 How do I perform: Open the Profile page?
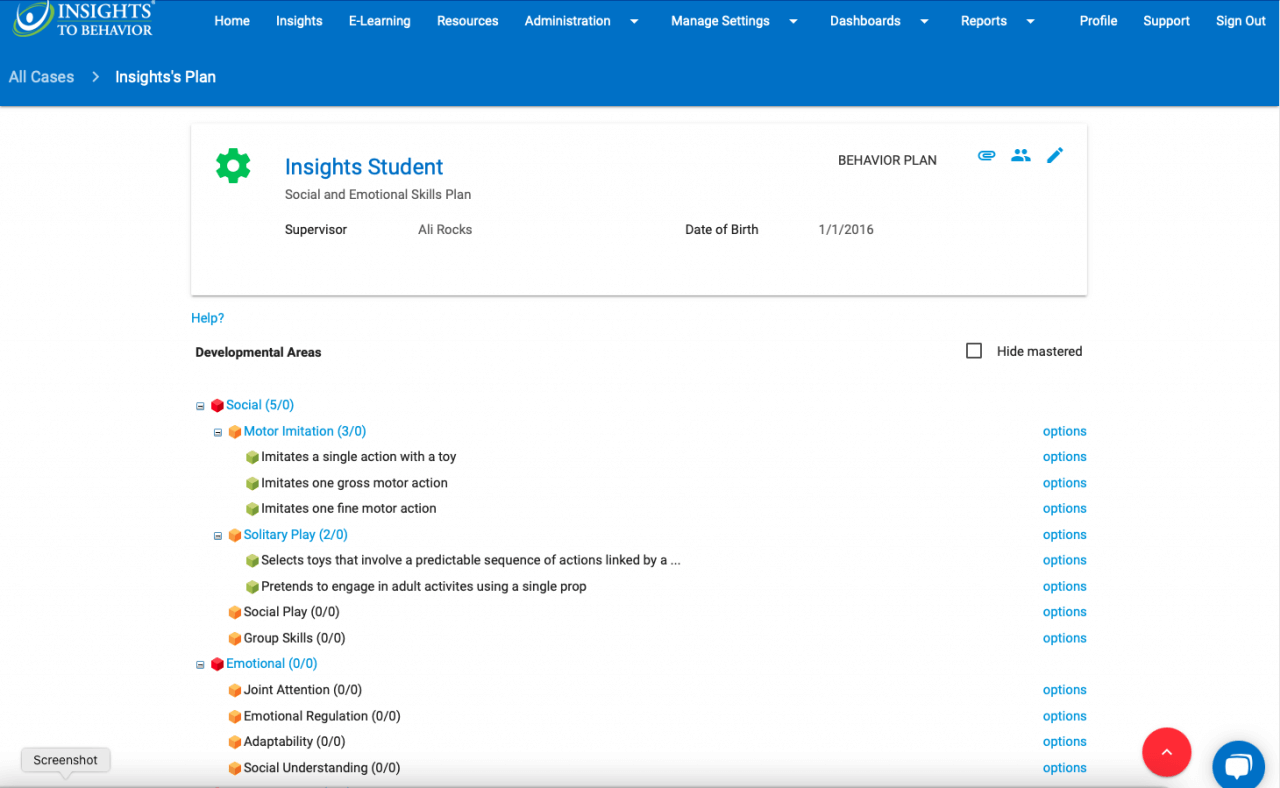pos(1098,21)
